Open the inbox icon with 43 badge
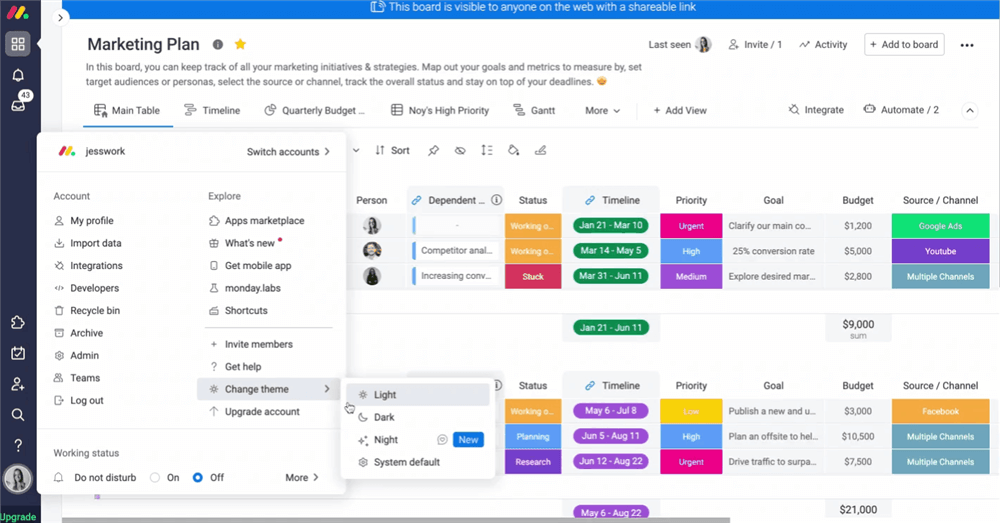 (x=18, y=105)
